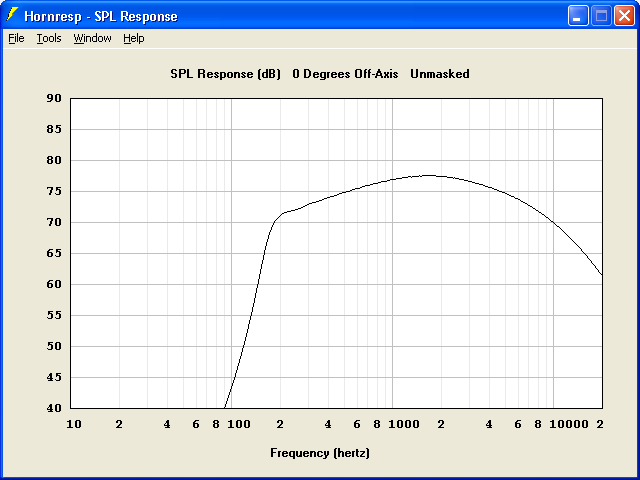Image resolution: width=640 pixels, height=480 pixels.
Task: Click the 100 Hz frequency axis label
Action: pos(239,424)
